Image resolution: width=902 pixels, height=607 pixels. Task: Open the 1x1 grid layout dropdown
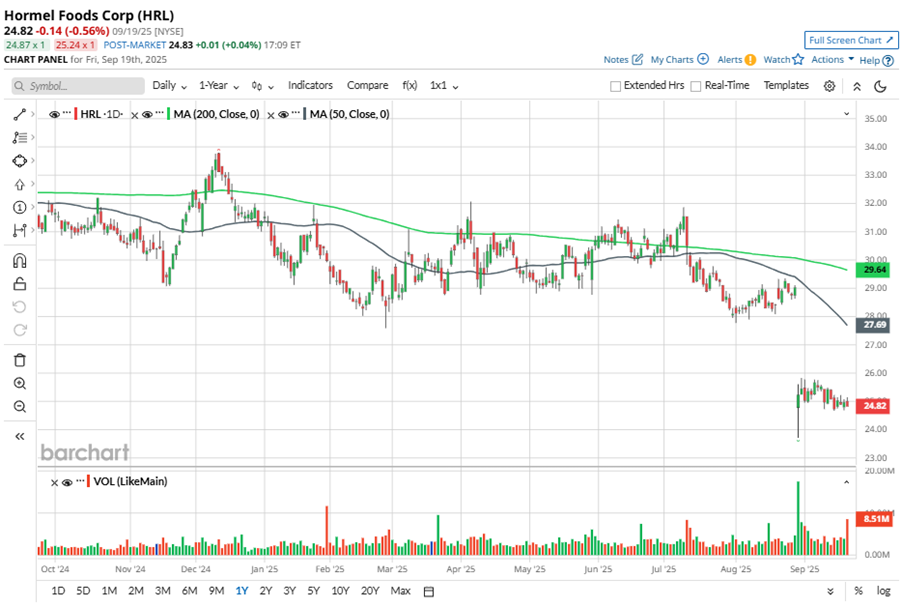[x=444, y=86]
